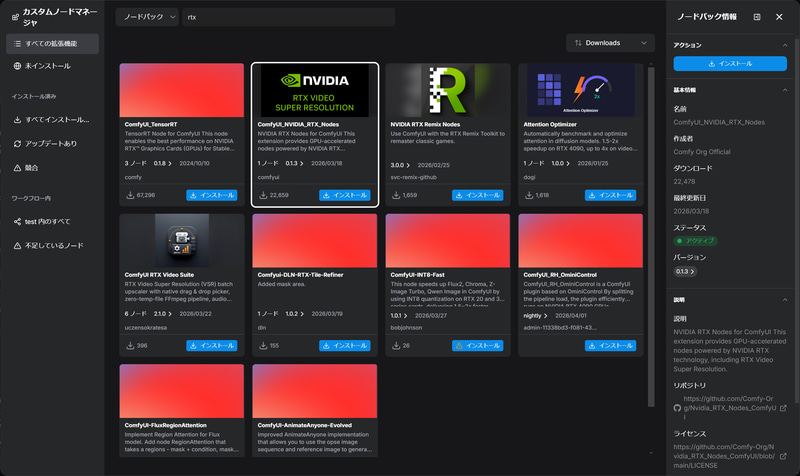Click the Attention Optimizer thumbnail

point(581,90)
